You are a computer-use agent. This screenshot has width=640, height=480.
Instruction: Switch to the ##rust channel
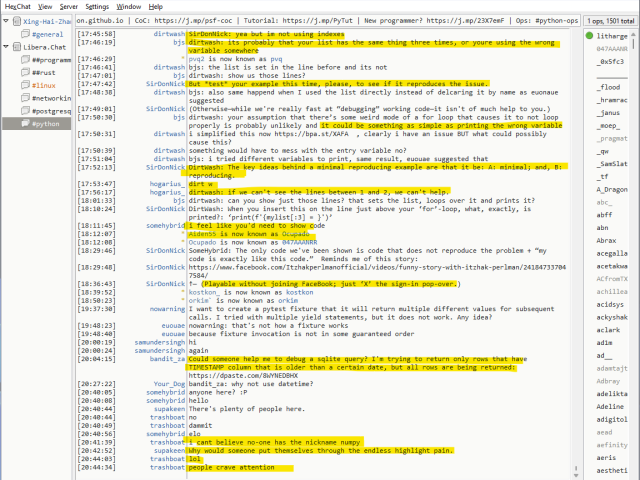click(44, 73)
